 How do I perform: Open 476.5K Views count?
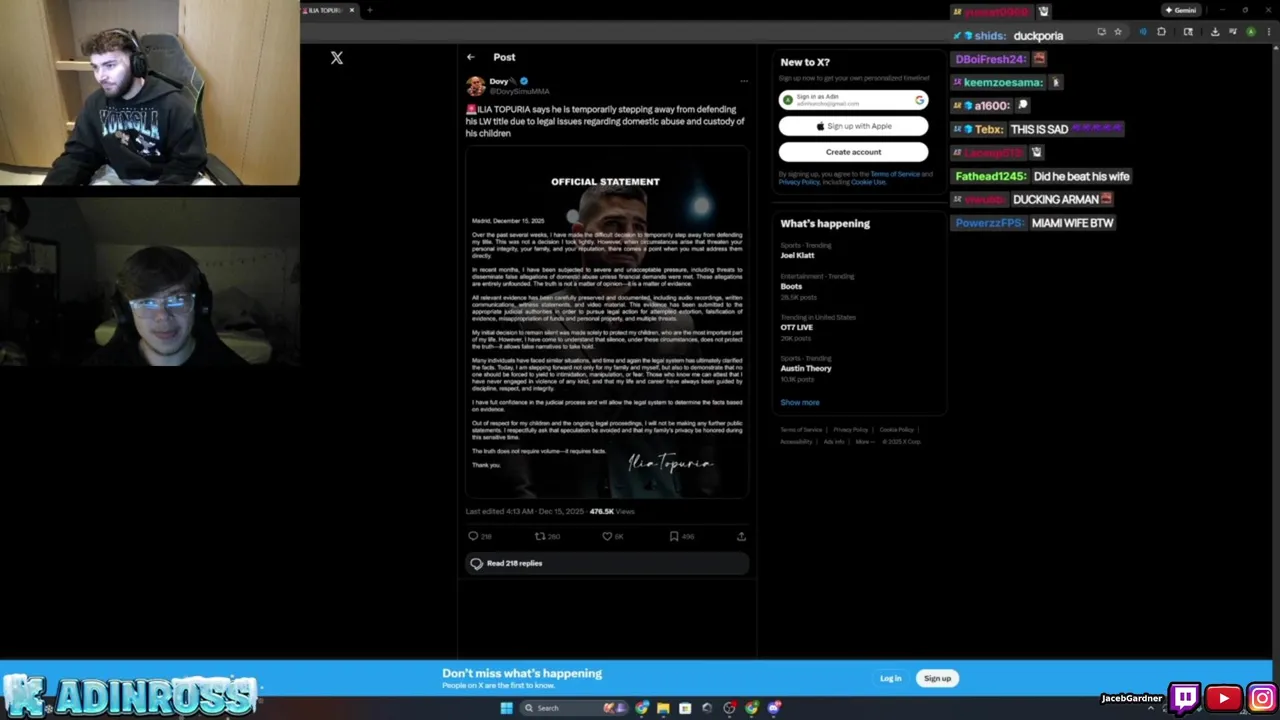612,511
